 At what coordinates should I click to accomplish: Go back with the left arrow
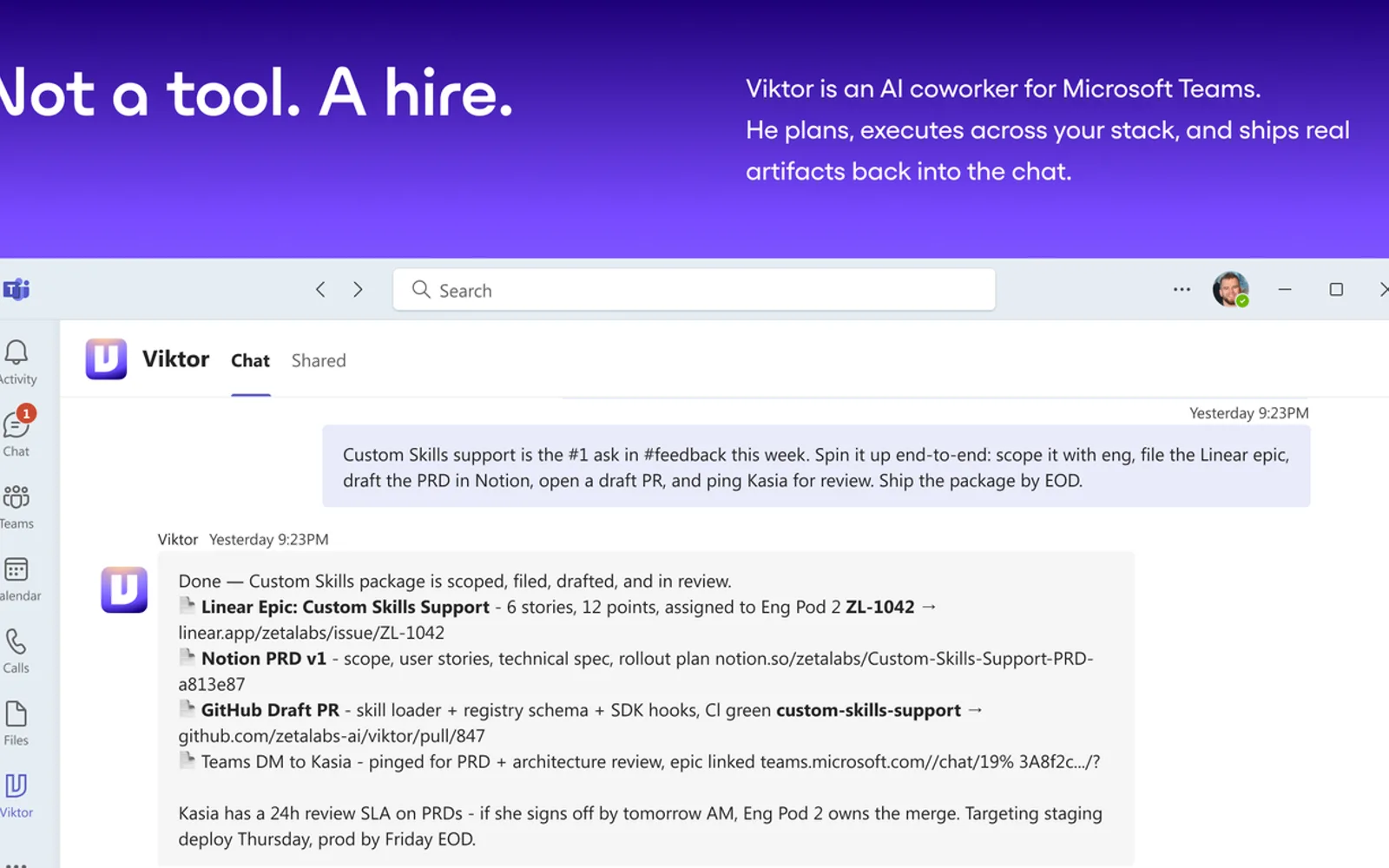(x=320, y=289)
